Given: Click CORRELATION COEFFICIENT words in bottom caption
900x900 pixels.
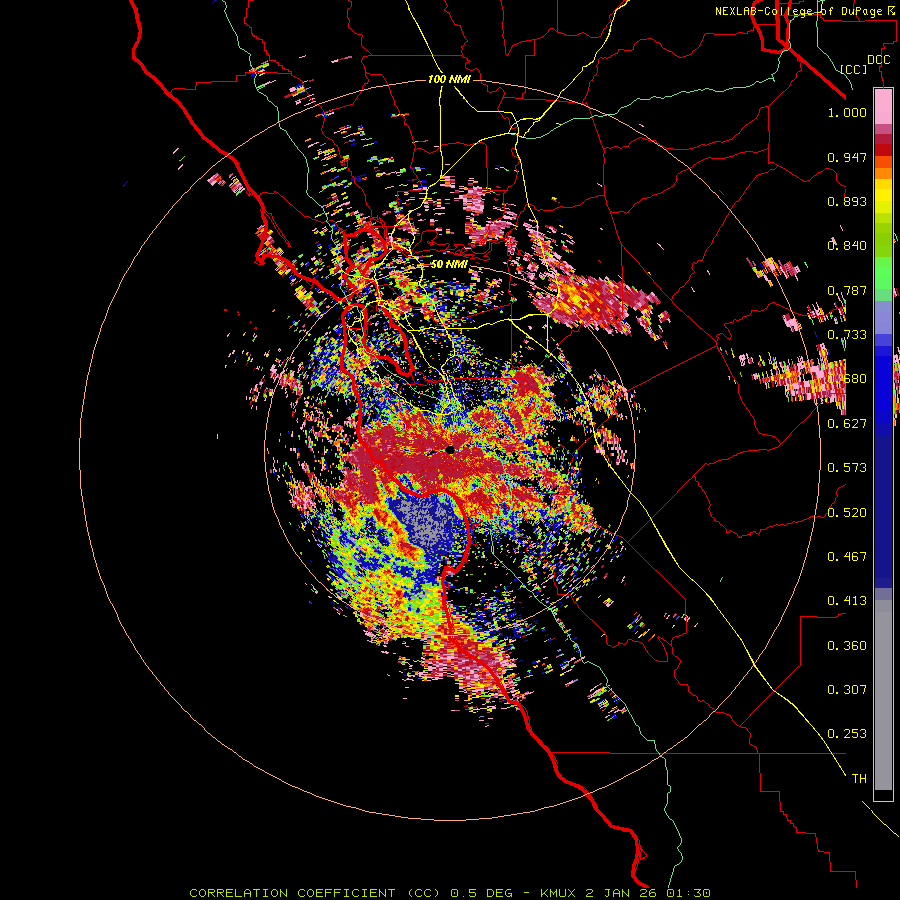Looking at the screenshot, I should click(292, 893).
